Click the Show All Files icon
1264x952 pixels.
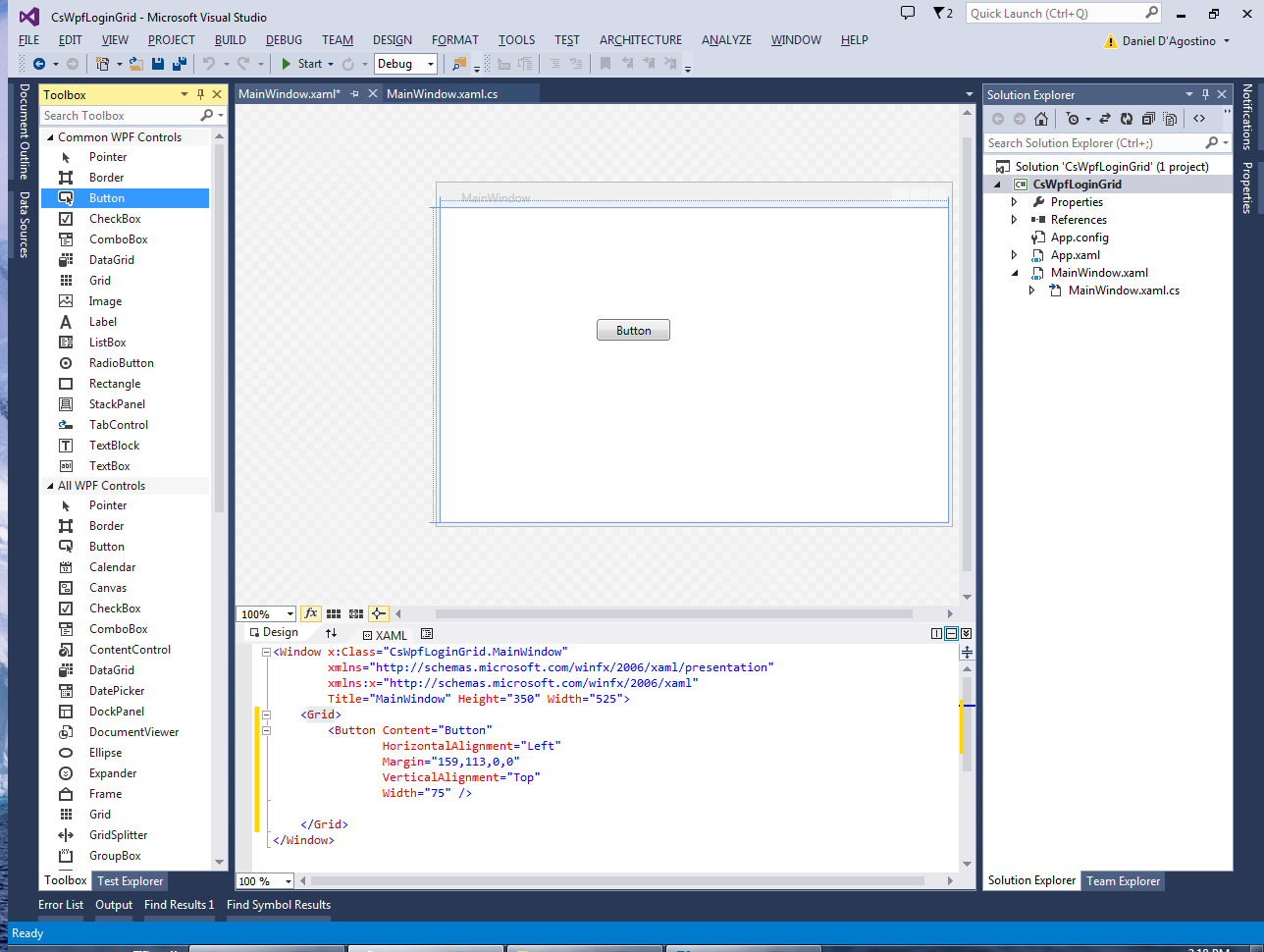pyautogui.click(x=1170, y=119)
